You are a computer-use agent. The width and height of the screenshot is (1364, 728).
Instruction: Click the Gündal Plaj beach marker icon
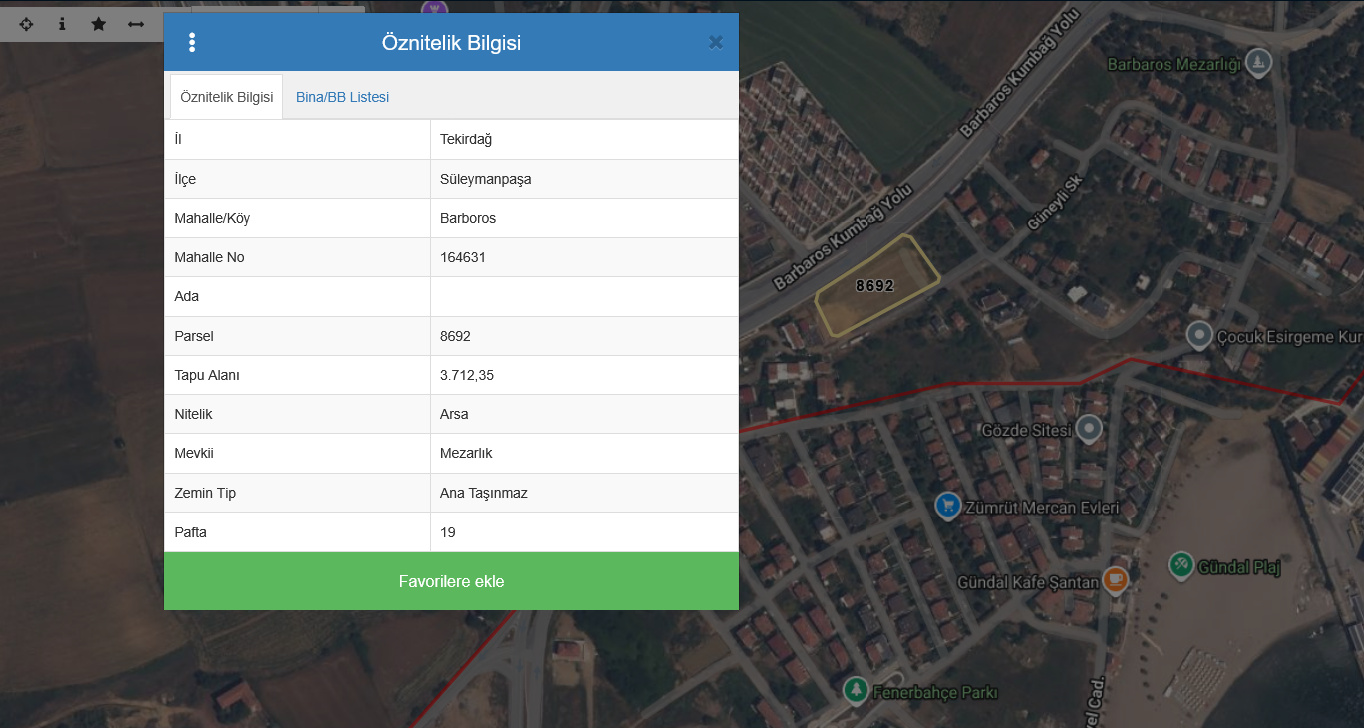[x=1181, y=566]
